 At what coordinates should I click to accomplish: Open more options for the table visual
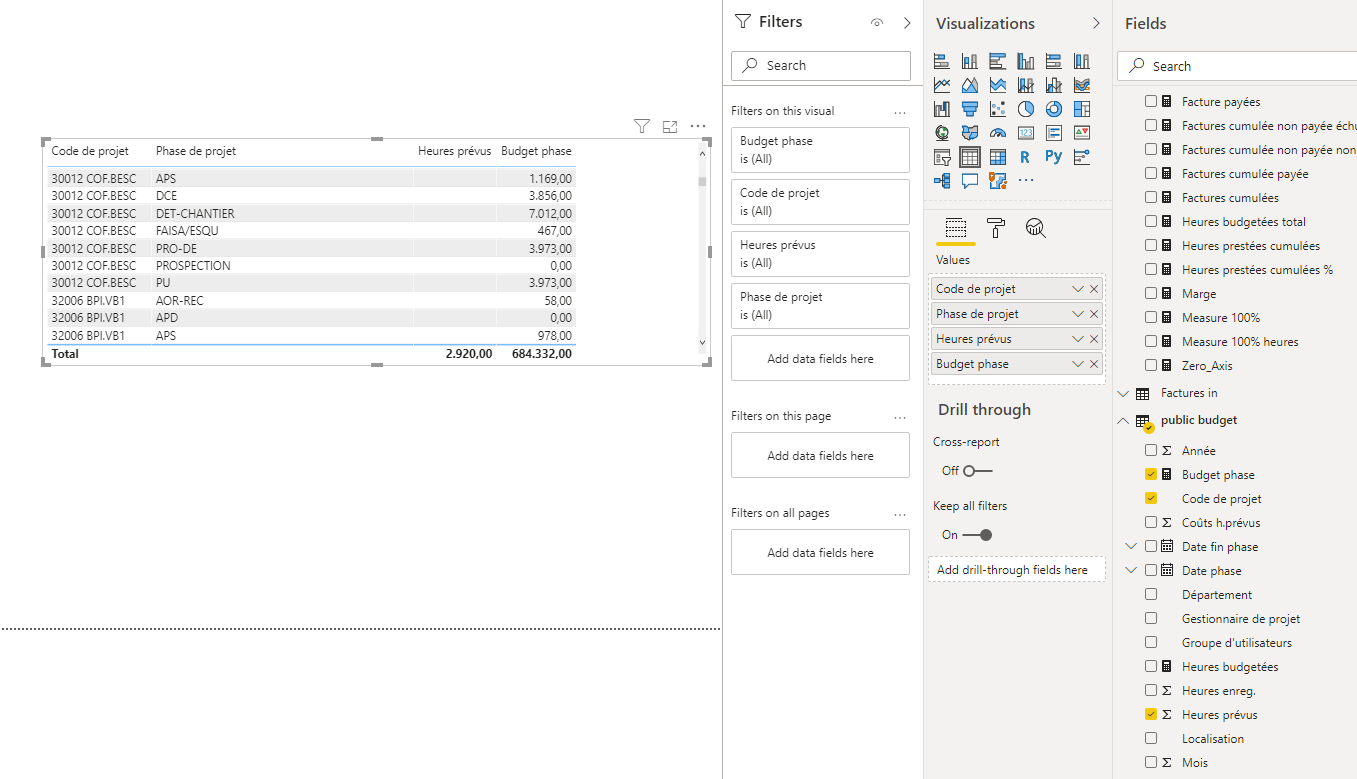click(x=698, y=126)
